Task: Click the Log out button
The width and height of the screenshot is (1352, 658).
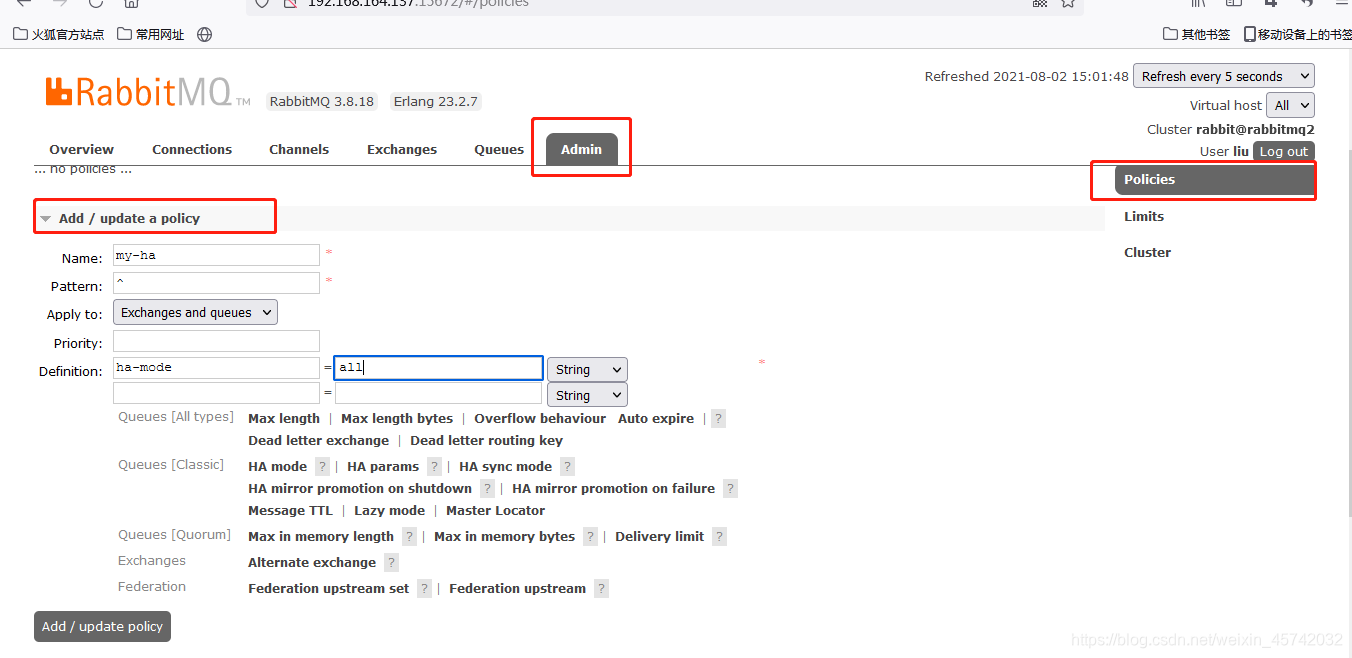Action: click(1284, 151)
